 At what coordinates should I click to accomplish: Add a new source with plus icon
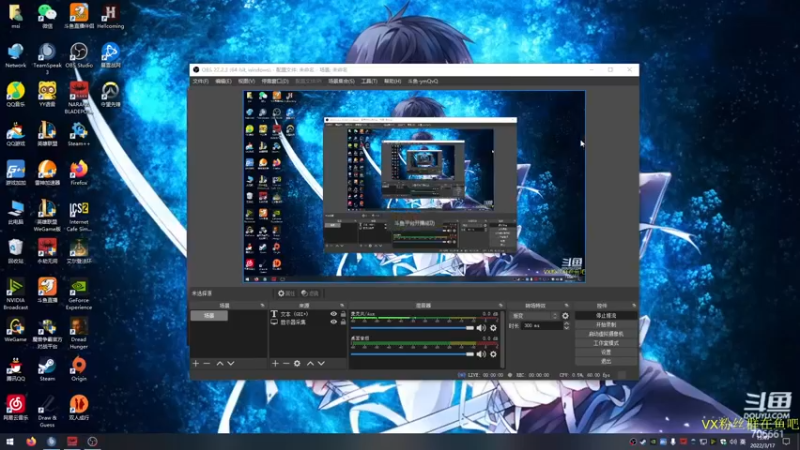[275, 363]
